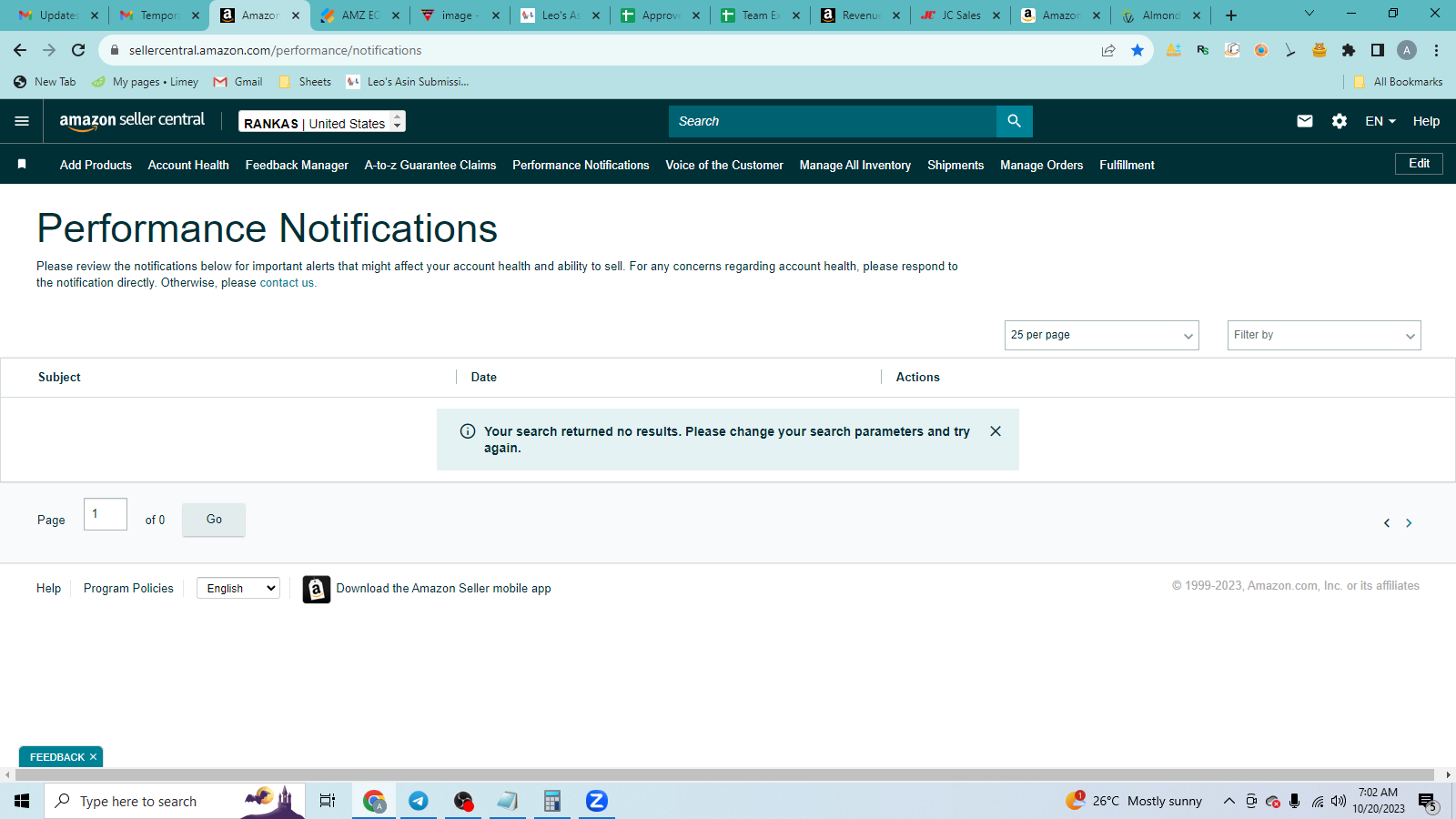1456x819 pixels.
Task: Open Windows Start menu
Action: pos(22,801)
